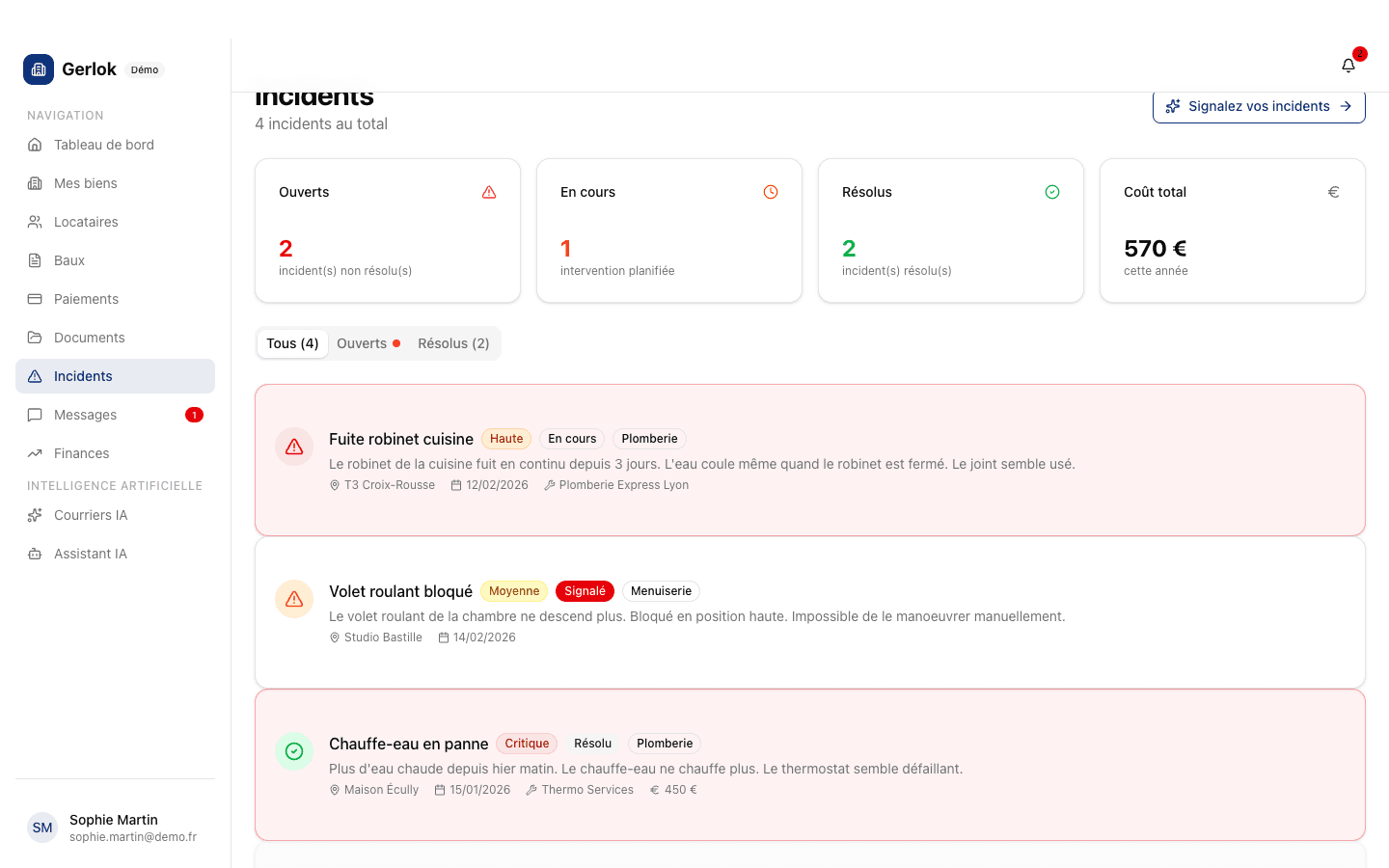
Task: Click the euro icon in Coût total card
Action: (x=1333, y=192)
